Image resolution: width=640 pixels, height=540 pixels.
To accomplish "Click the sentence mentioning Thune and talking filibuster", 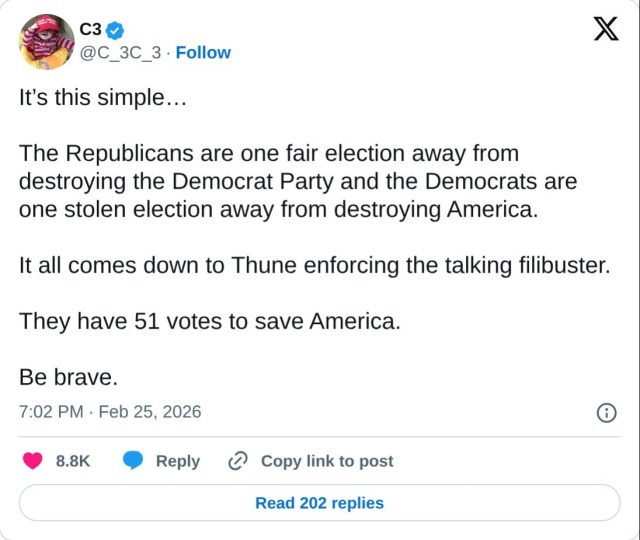I will [314, 266].
